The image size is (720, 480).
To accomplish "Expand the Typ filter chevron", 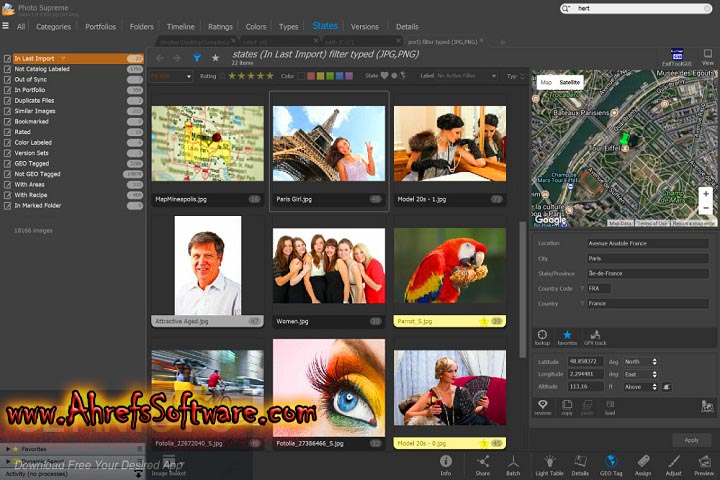I will pyautogui.click(x=522, y=76).
